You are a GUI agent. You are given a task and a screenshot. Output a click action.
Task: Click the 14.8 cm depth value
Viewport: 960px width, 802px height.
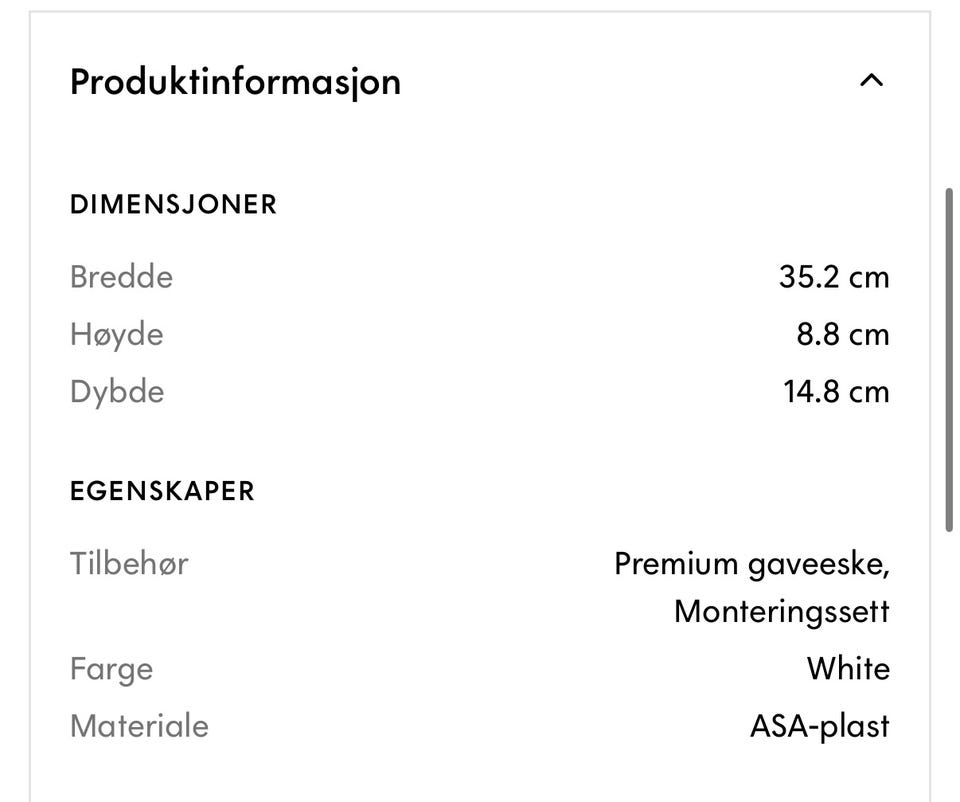[x=836, y=391]
